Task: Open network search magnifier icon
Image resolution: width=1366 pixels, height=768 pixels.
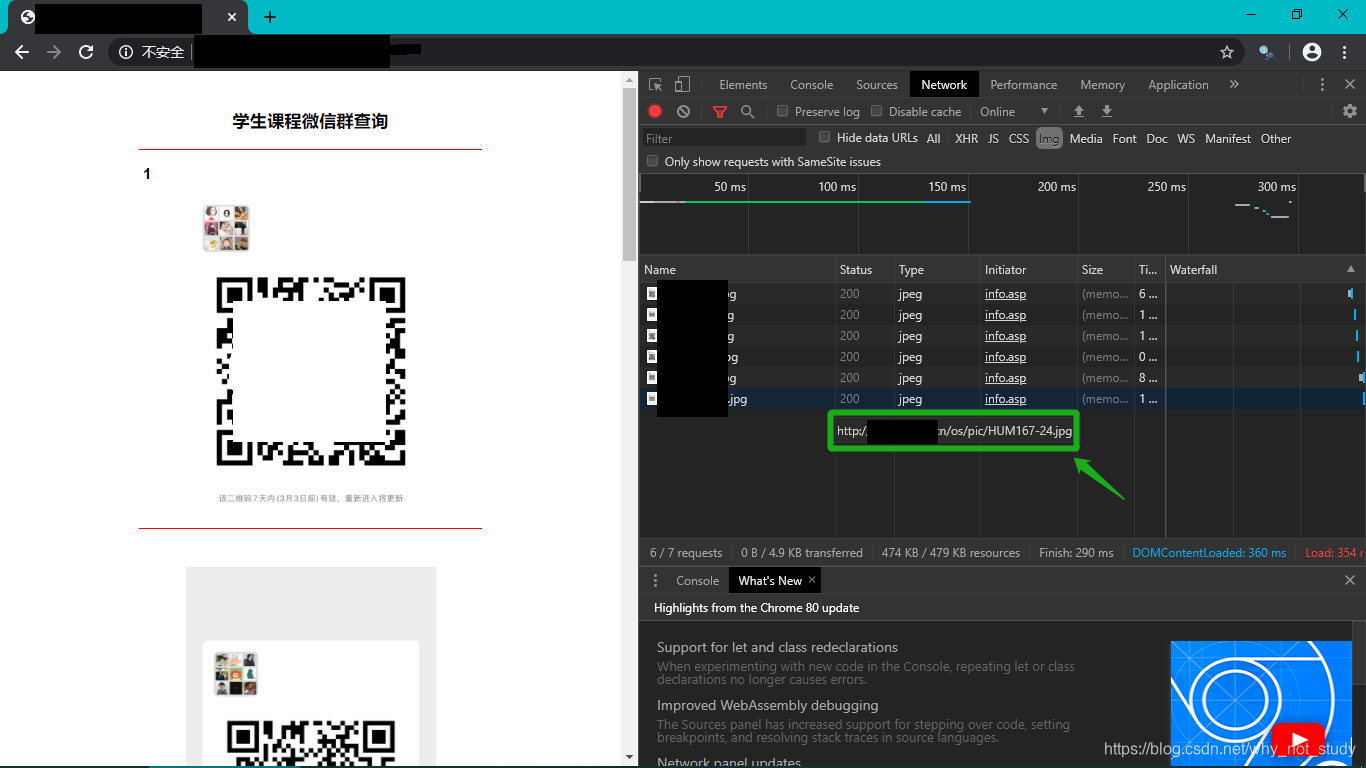Action: [747, 112]
